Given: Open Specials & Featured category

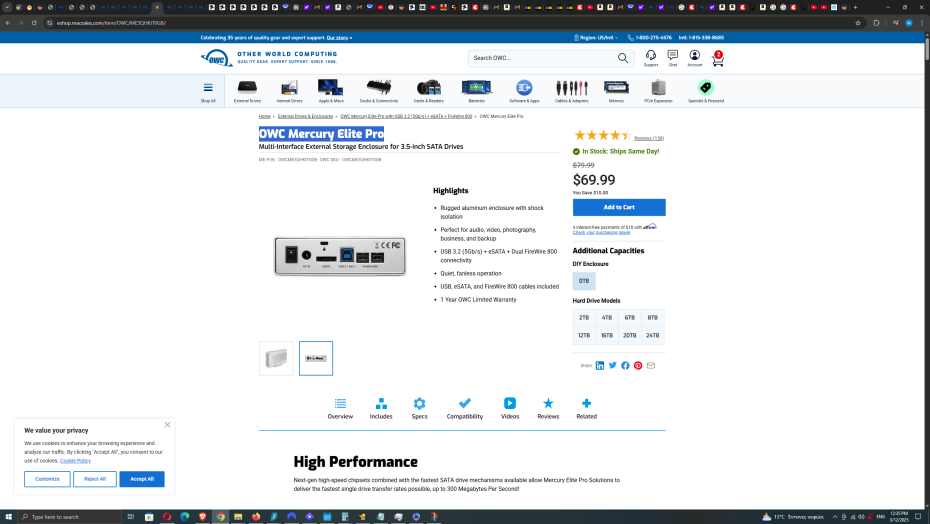Looking at the screenshot, I should [x=706, y=91].
